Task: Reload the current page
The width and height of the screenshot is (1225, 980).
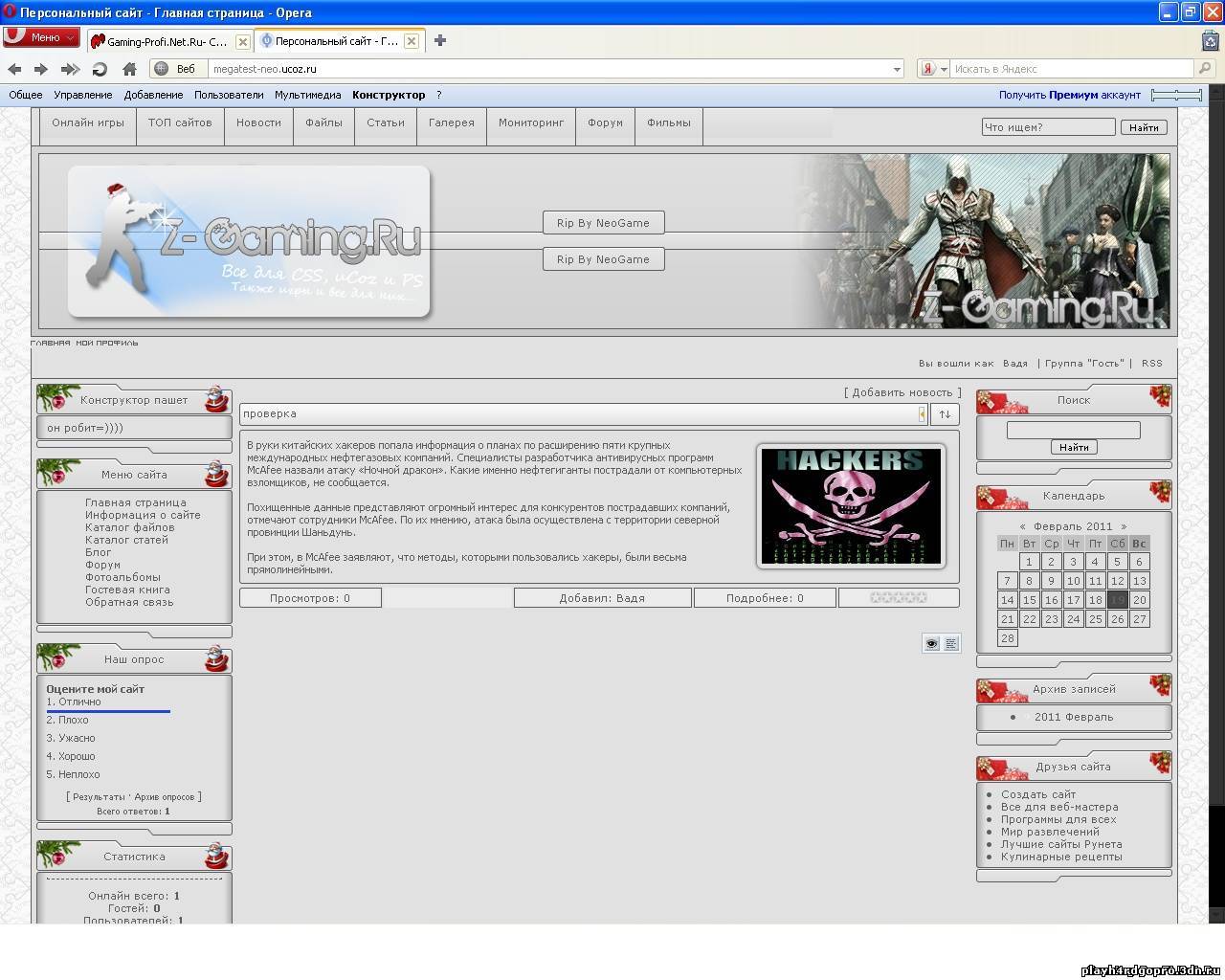Action: click(100, 69)
